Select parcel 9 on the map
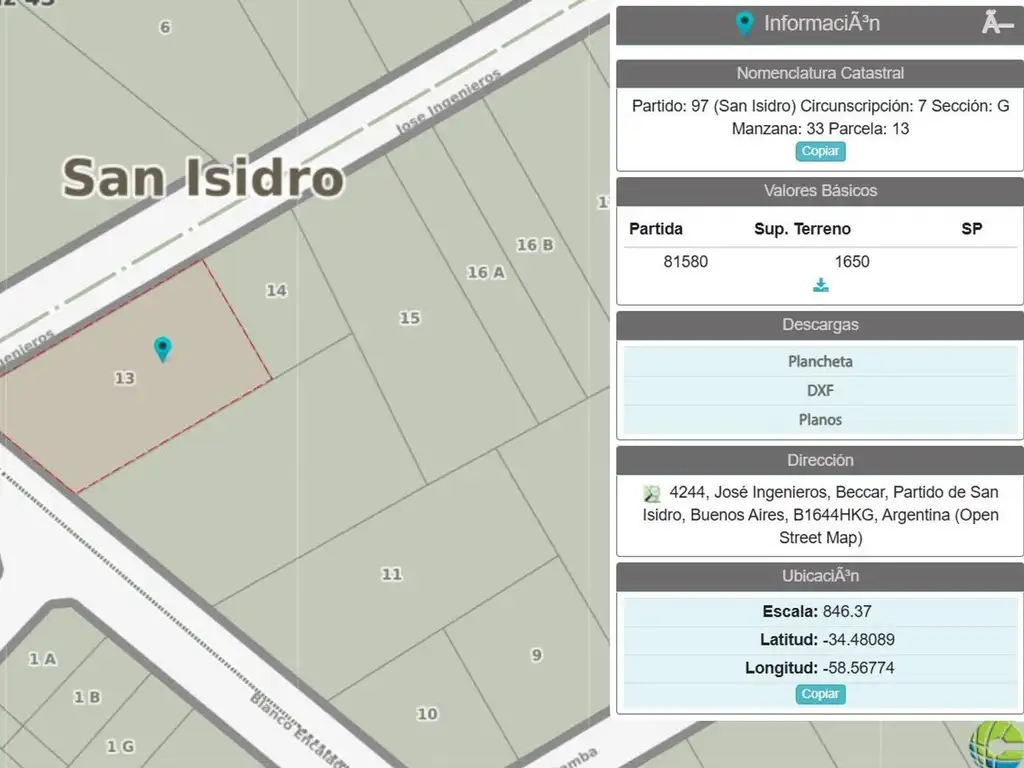This screenshot has height=768, width=1024. [x=536, y=655]
